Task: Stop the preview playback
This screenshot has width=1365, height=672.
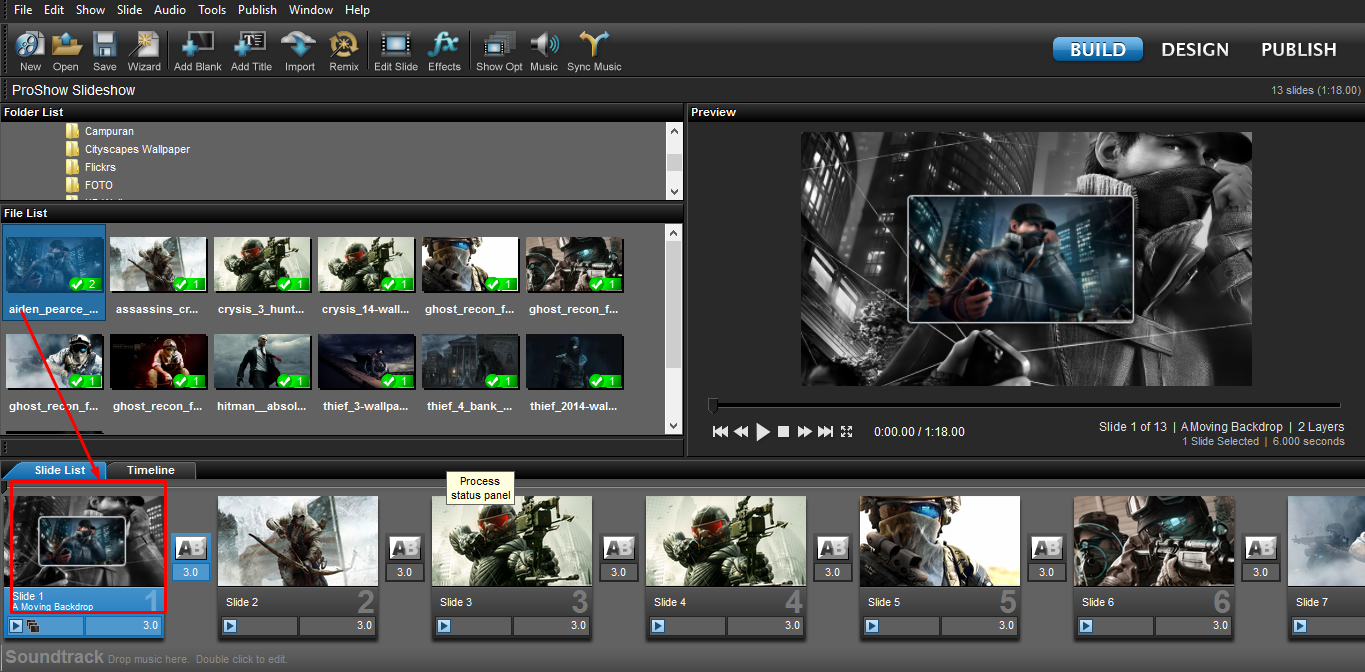Action: 784,432
